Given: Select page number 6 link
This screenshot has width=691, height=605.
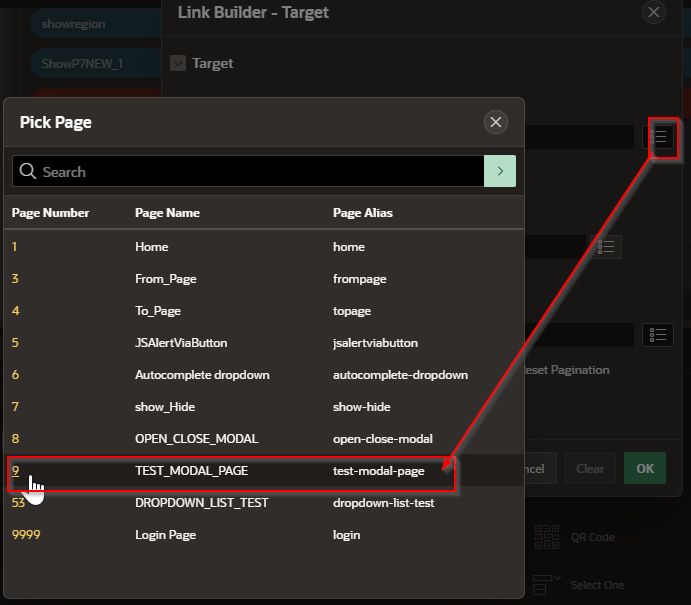Looking at the screenshot, I should 15,375.
